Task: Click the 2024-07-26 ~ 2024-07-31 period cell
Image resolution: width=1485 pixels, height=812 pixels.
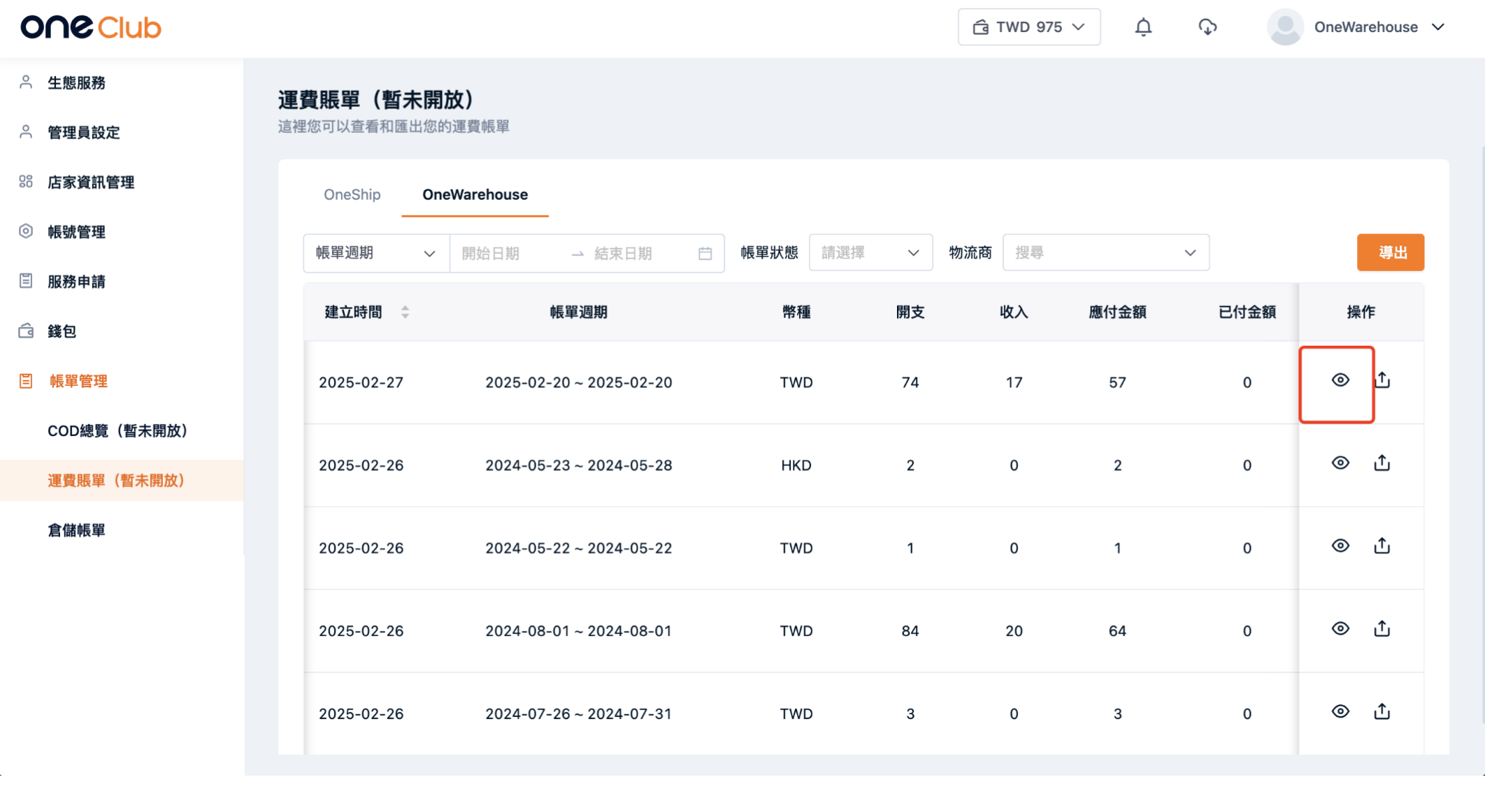Action: [x=578, y=713]
